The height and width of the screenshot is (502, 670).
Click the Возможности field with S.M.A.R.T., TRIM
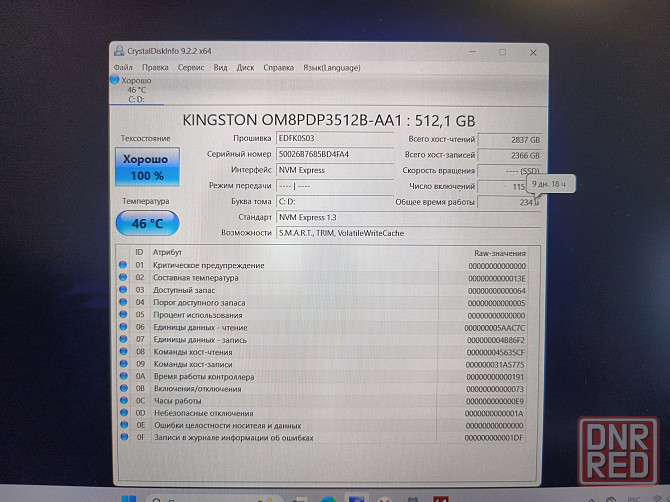408,233
